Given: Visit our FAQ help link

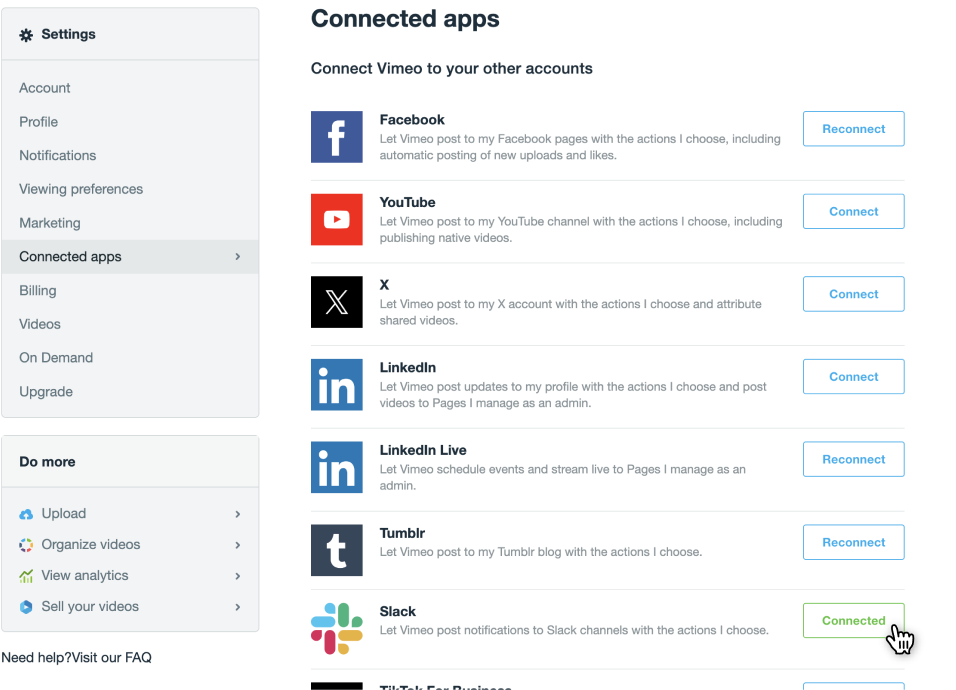Looking at the screenshot, I should pos(111,658).
